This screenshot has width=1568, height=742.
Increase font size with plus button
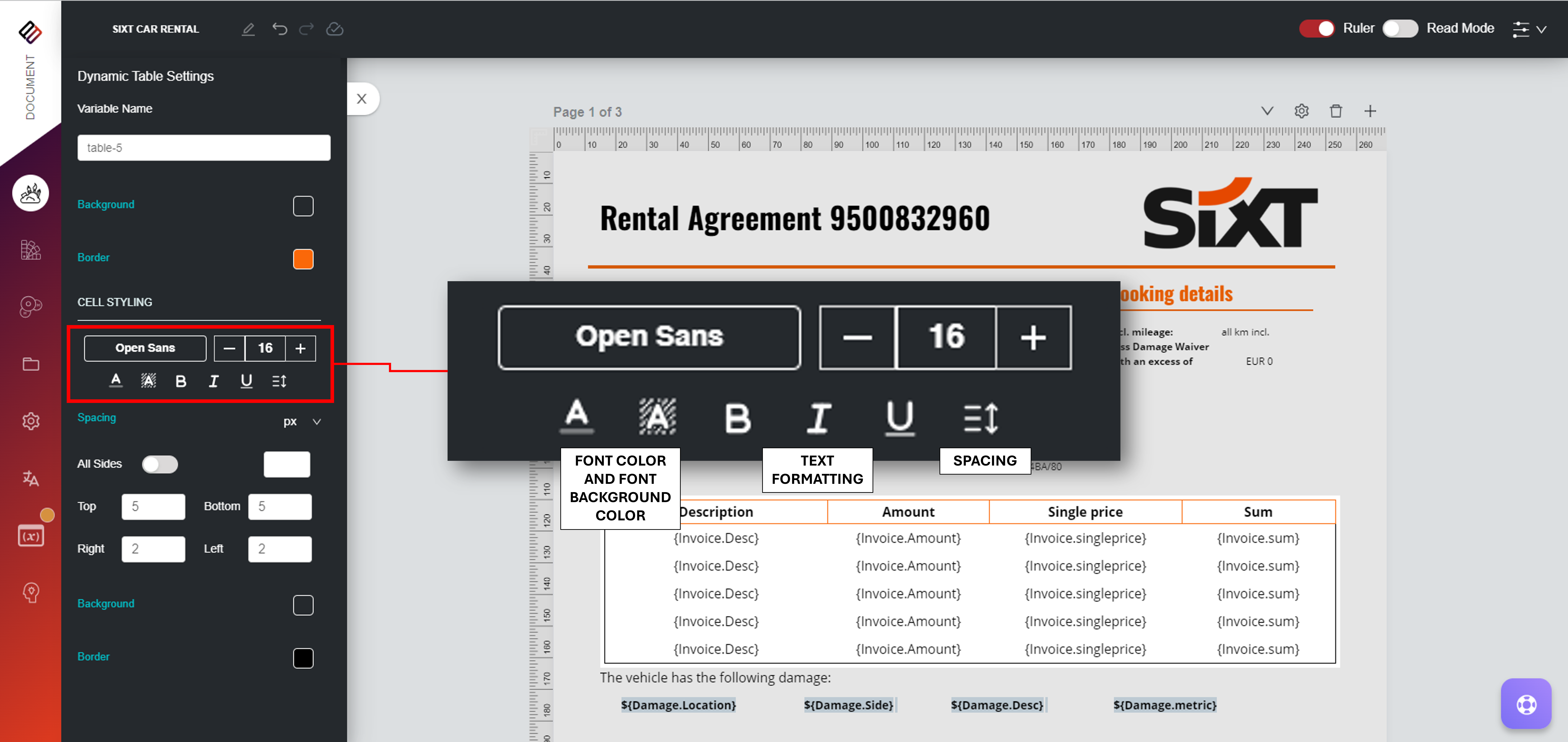coord(300,348)
